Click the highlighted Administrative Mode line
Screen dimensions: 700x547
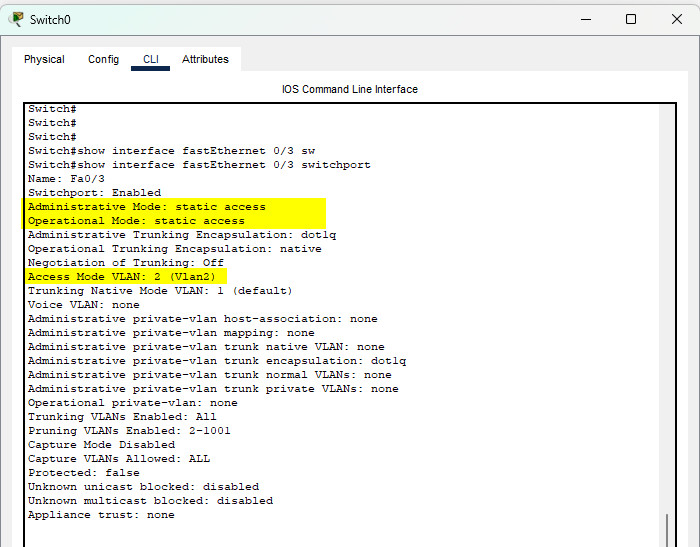click(147, 207)
